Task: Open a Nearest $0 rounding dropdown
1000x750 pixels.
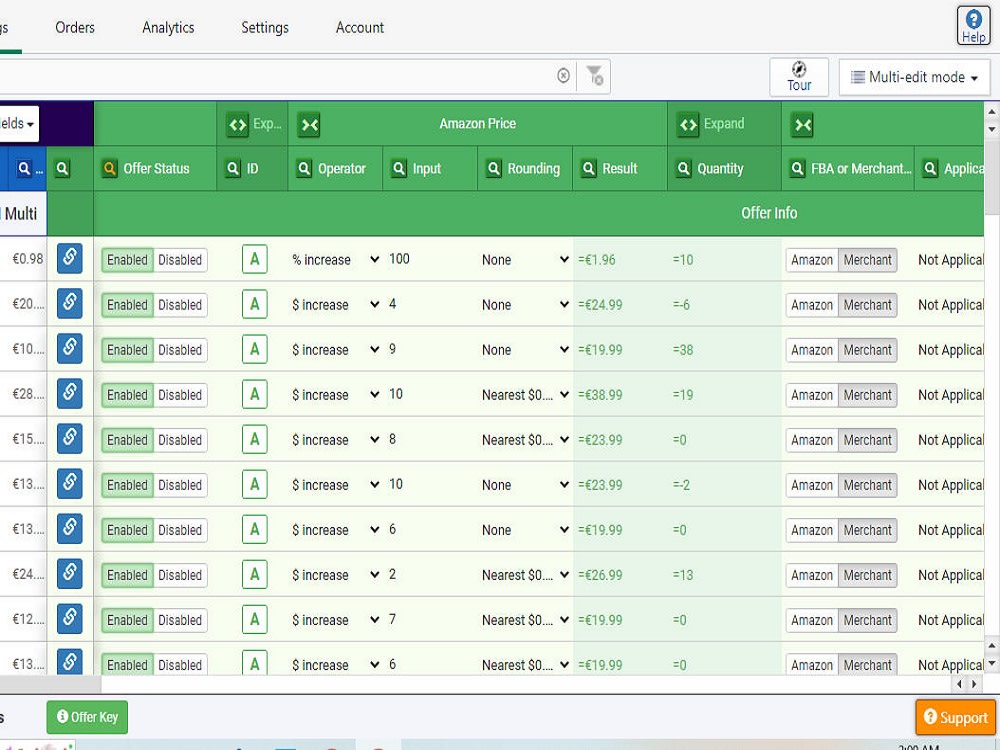Action: click(524, 395)
